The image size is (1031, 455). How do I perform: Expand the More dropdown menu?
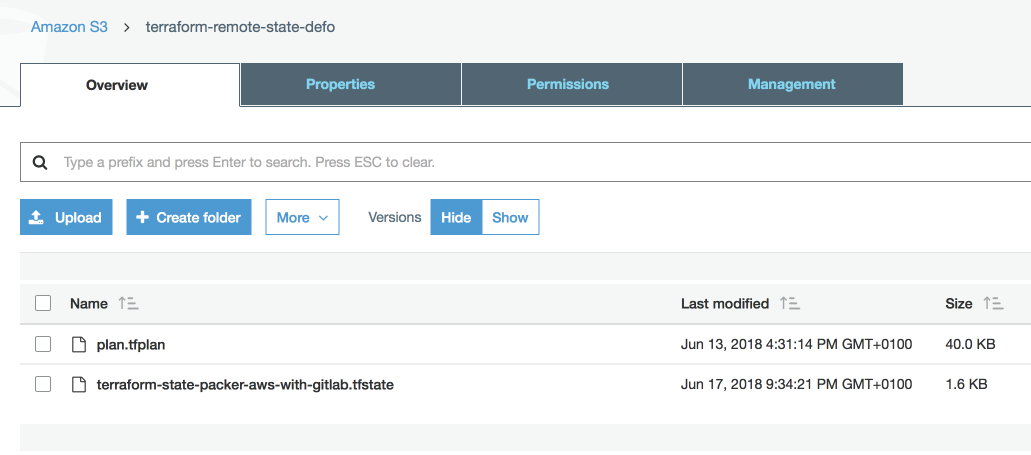click(302, 217)
